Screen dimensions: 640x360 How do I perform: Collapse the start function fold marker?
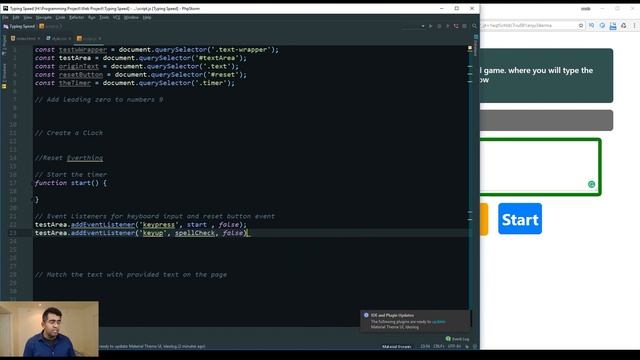pyautogui.click(x=33, y=183)
